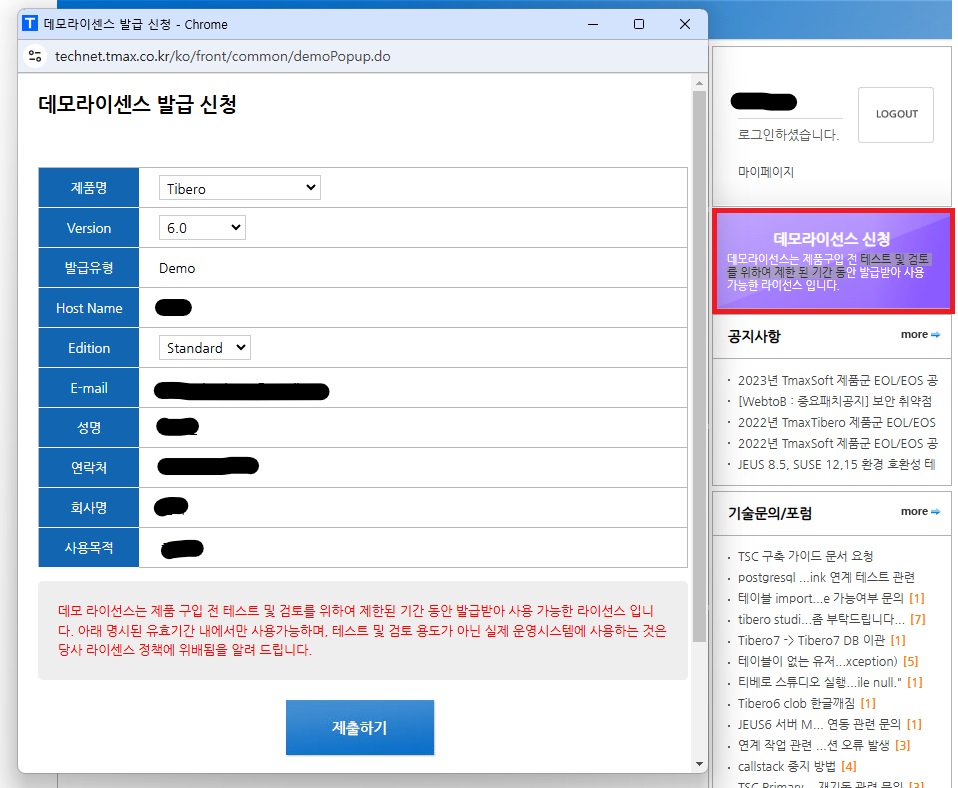Image resolution: width=958 pixels, height=788 pixels.
Task: Maximize the demo license popup window
Action: tap(638, 24)
